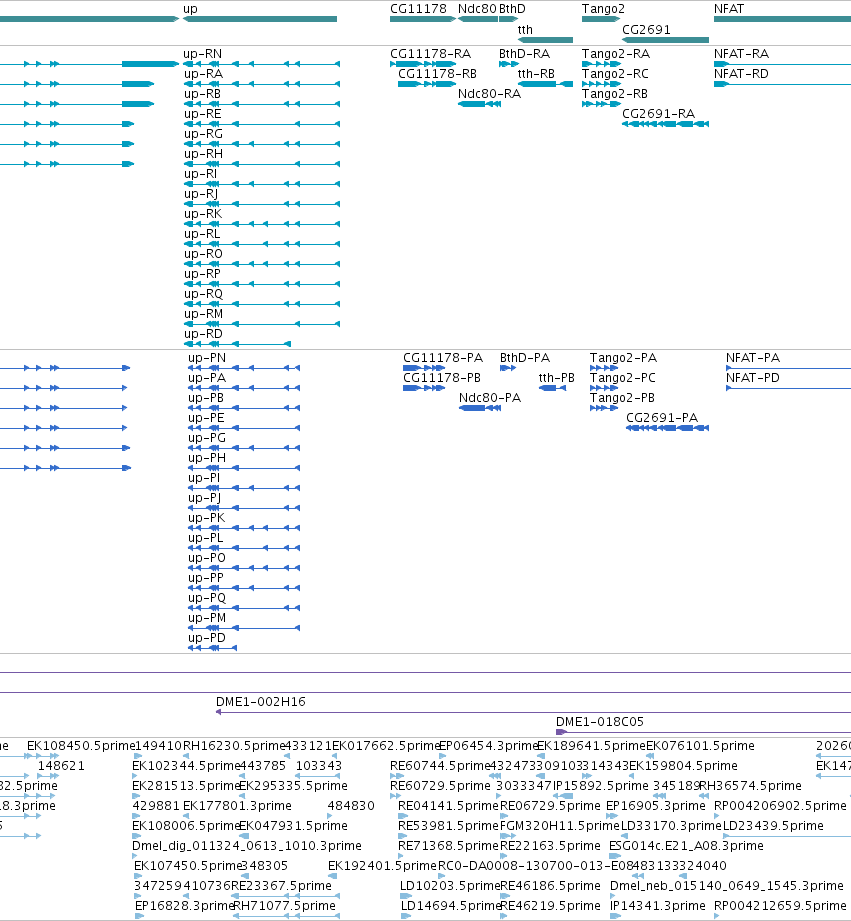Click the IP14341.3prime EST label
This screenshot has height=921, width=851.
coord(658,906)
